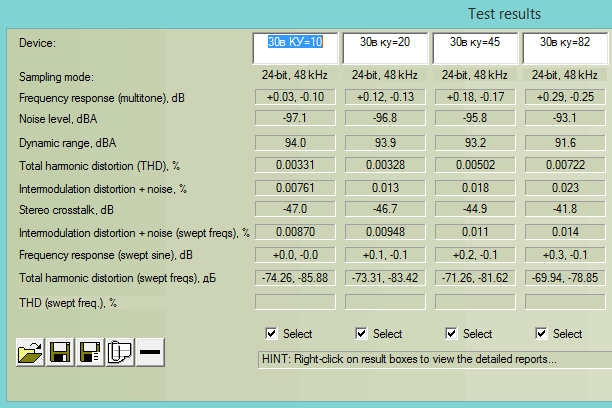Click intermodulation distortion box 0.00761
Screen dimensions: 612x408
295,188
